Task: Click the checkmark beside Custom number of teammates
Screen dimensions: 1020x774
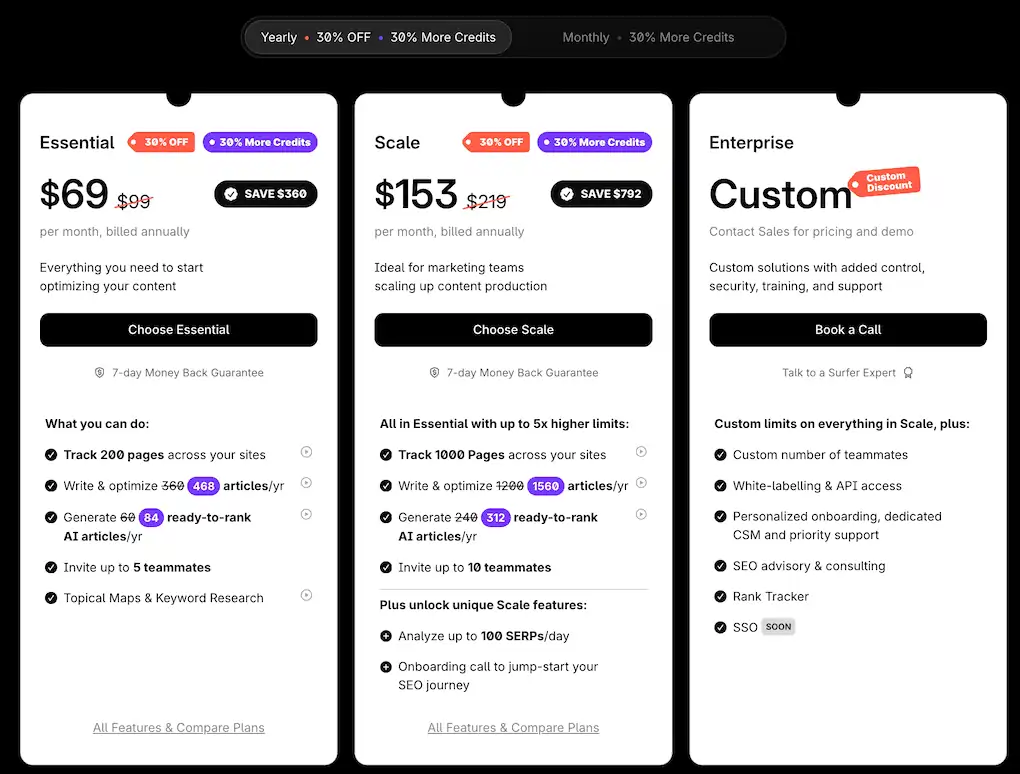Action: tap(720, 454)
